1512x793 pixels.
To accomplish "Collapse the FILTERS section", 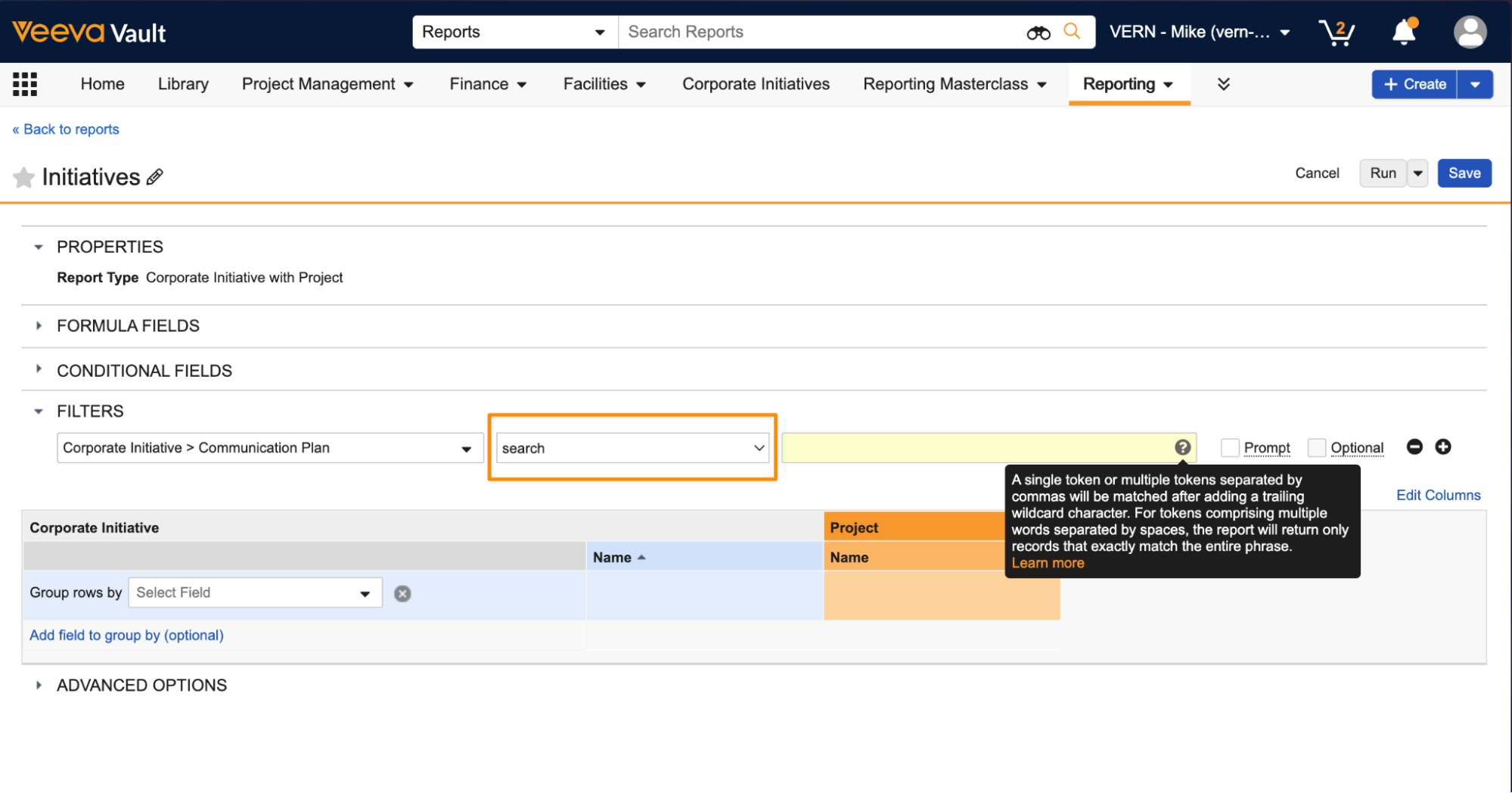I will [39, 411].
